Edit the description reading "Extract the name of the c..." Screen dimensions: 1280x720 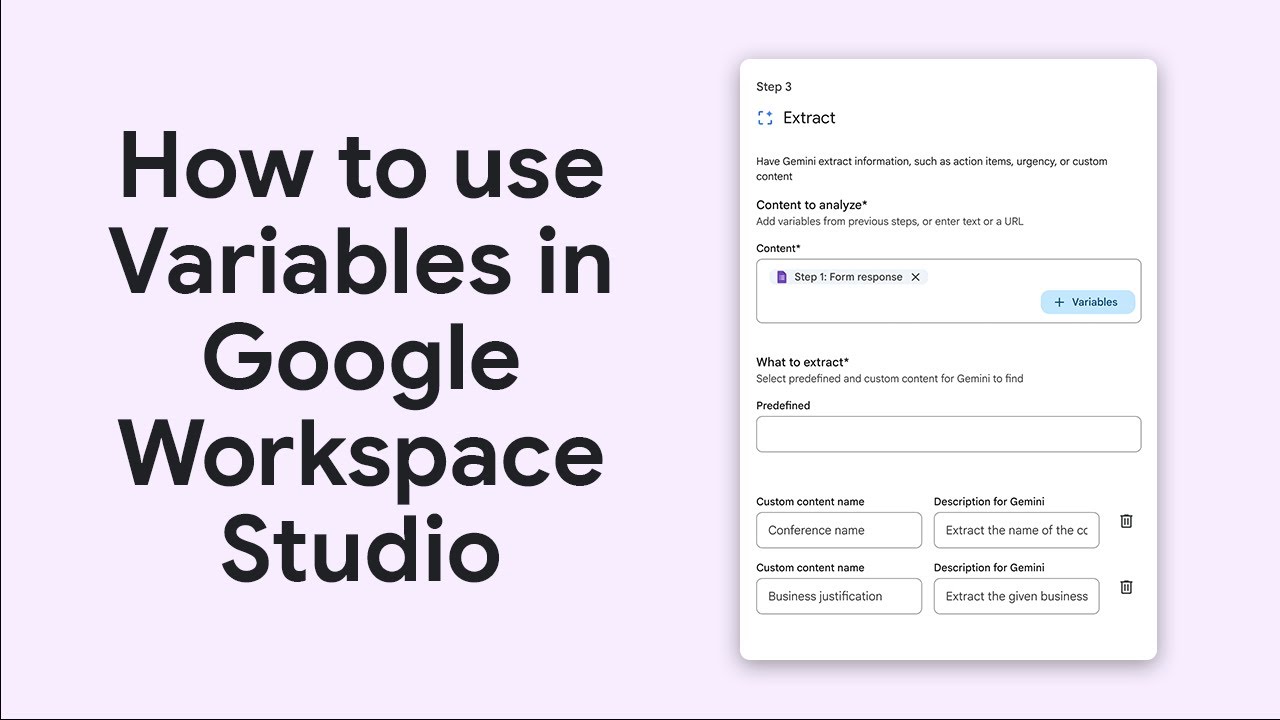click(x=1016, y=530)
